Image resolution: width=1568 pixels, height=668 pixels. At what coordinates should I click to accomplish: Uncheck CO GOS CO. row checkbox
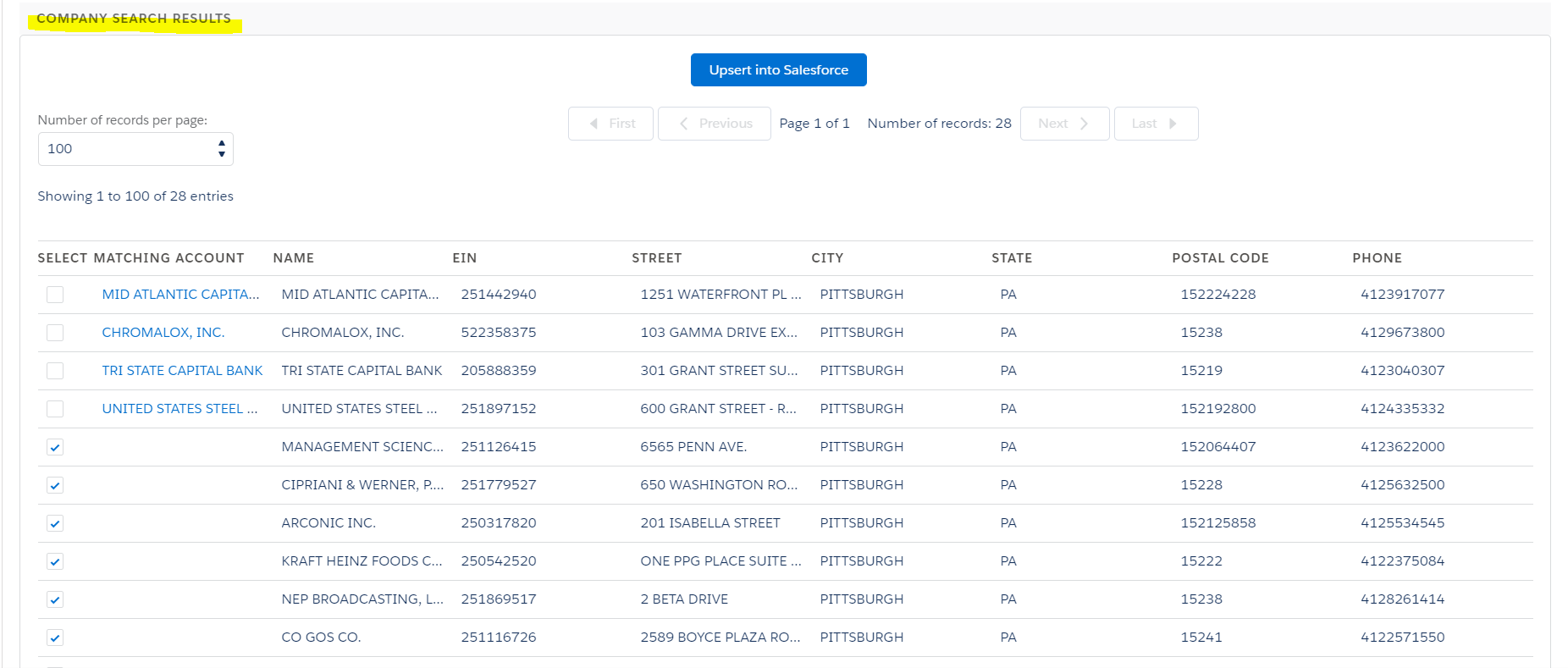click(x=55, y=638)
